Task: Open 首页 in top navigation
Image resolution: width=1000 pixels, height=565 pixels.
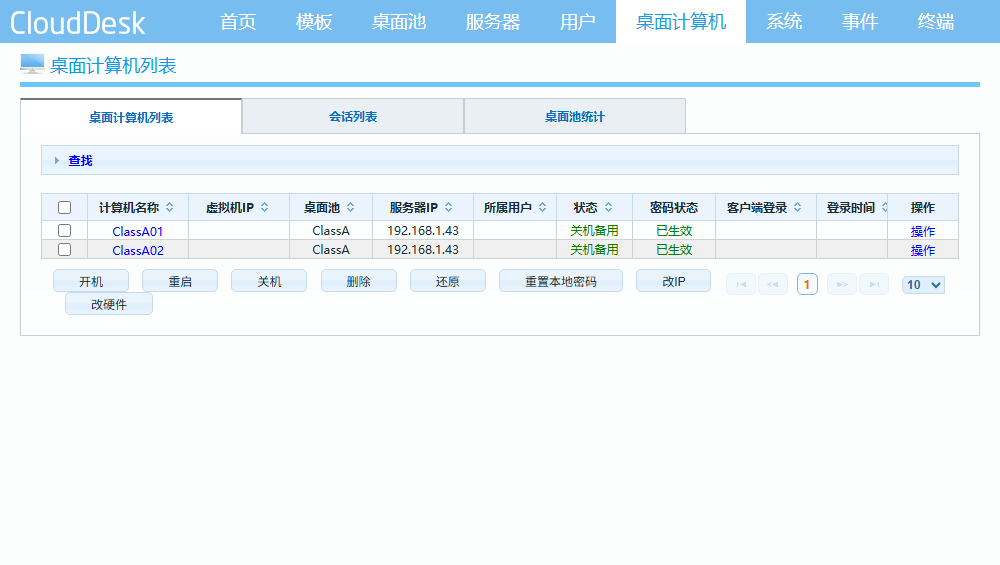Action: tap(238, 22)
